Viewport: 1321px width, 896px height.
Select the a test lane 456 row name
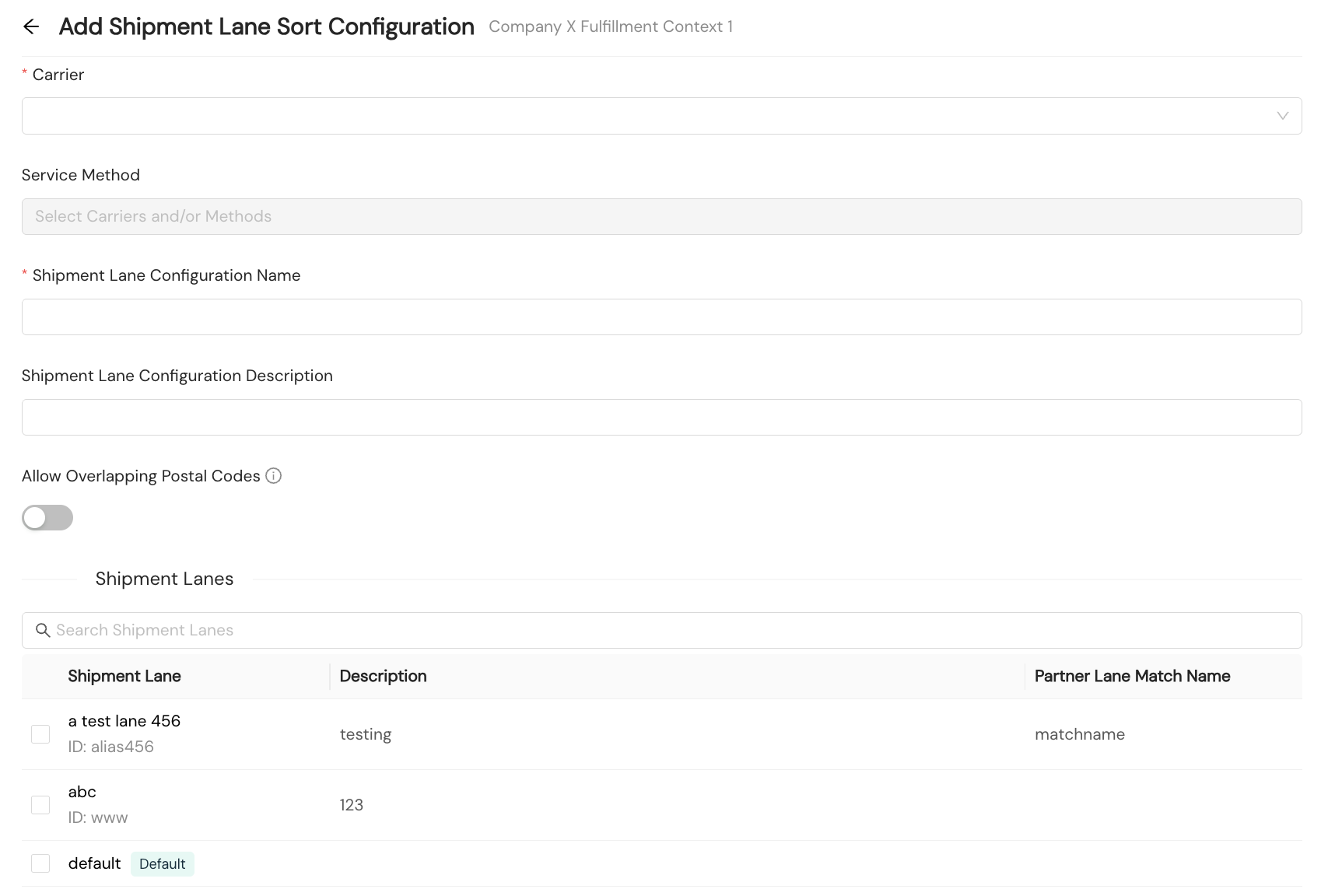pyautogui.click(x=124, y=721)
